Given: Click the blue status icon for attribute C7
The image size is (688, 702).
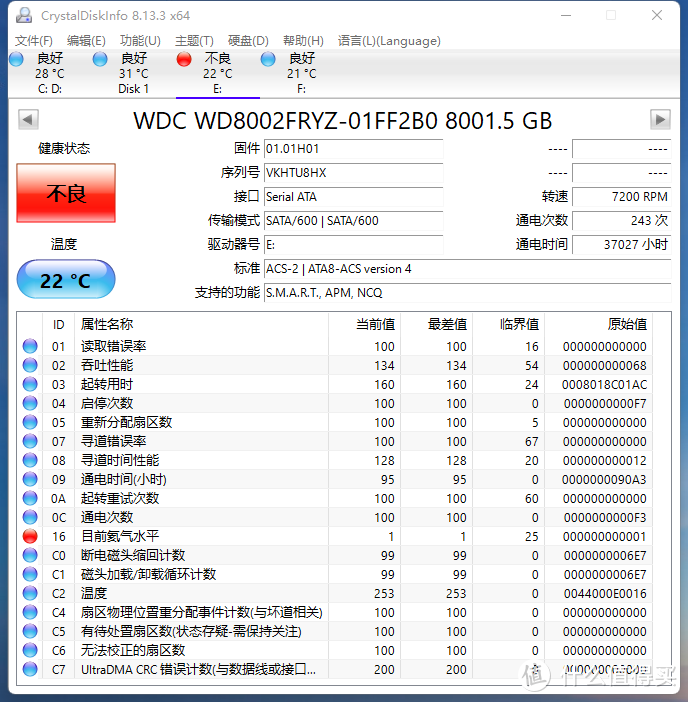Looking at the screenshot, I should coord(30,669).
